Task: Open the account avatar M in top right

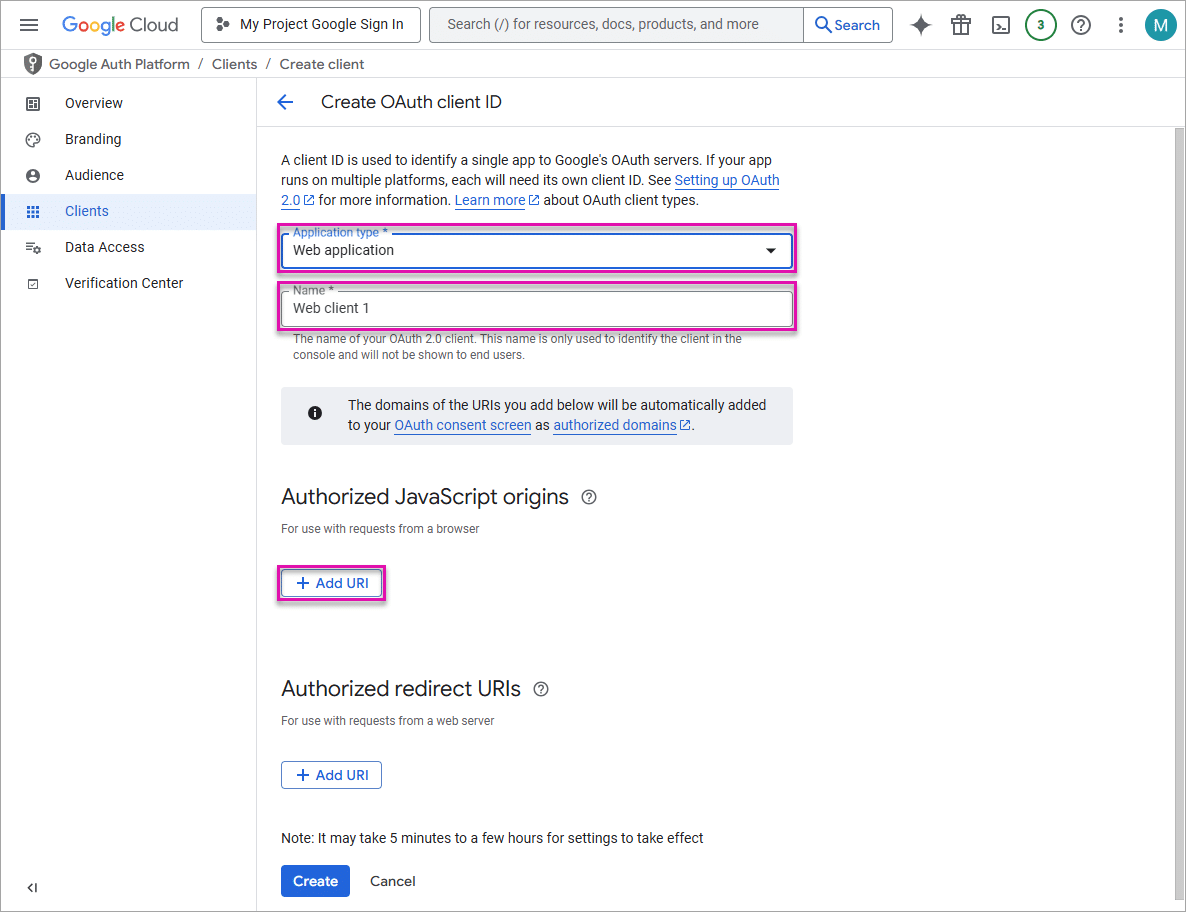Action: click(1161, 24)
